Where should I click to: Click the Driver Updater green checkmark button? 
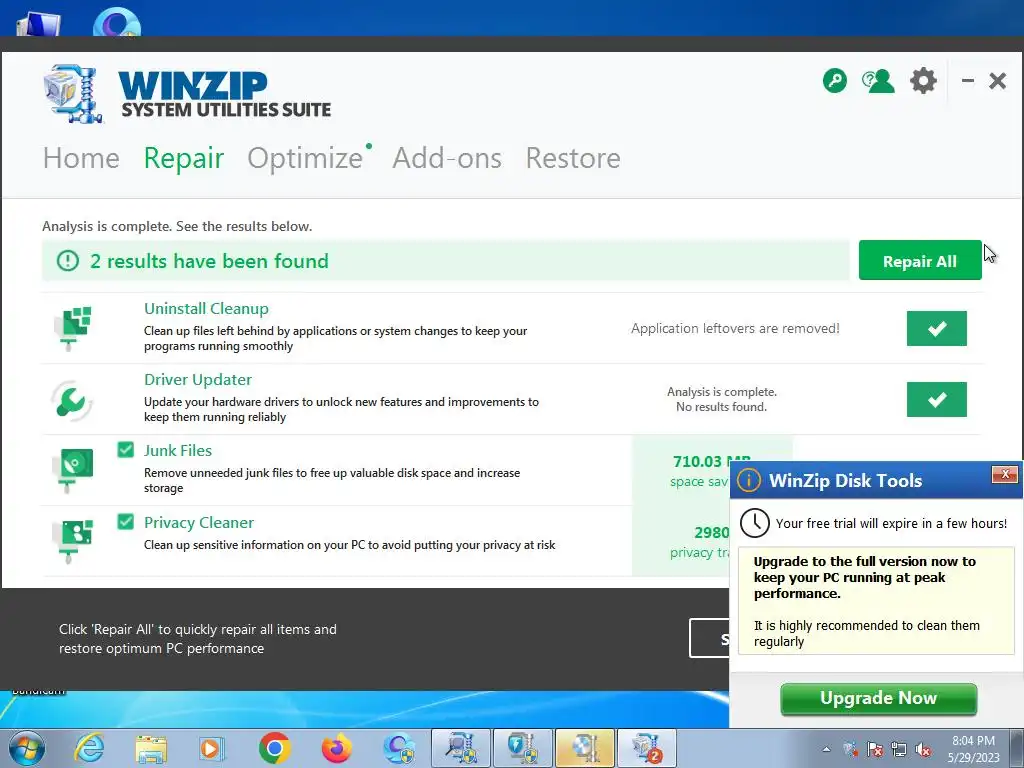click(x=936, y=400)
